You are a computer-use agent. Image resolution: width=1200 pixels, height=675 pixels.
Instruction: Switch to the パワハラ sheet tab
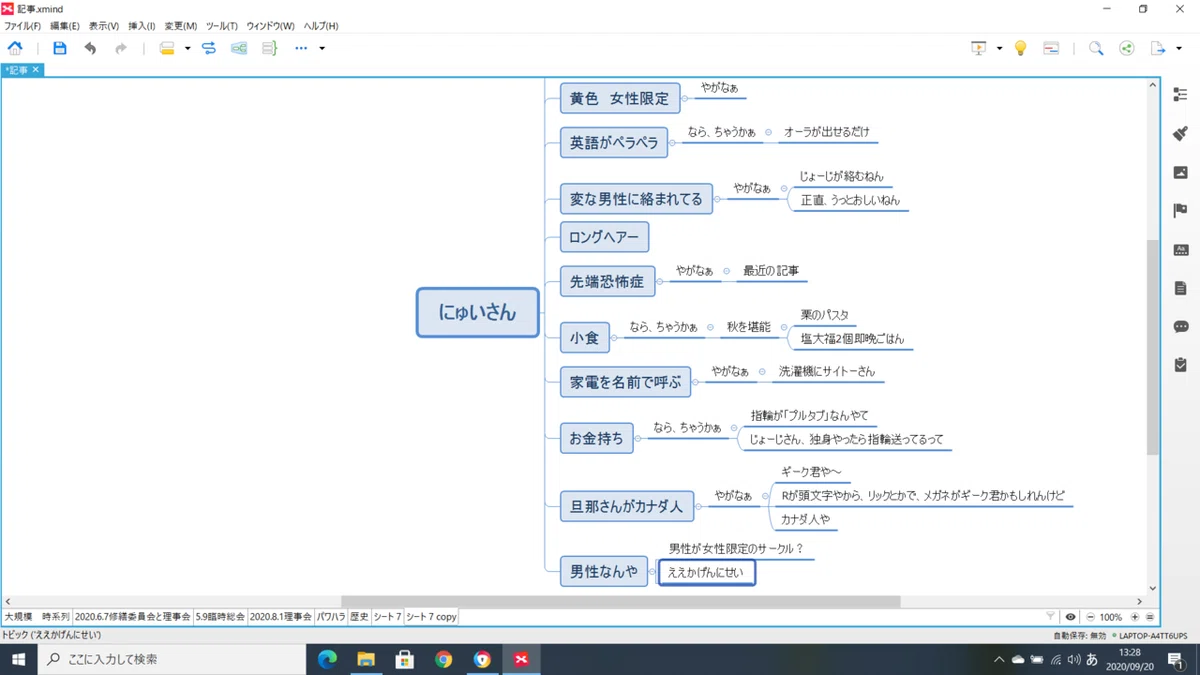(331, 617)
